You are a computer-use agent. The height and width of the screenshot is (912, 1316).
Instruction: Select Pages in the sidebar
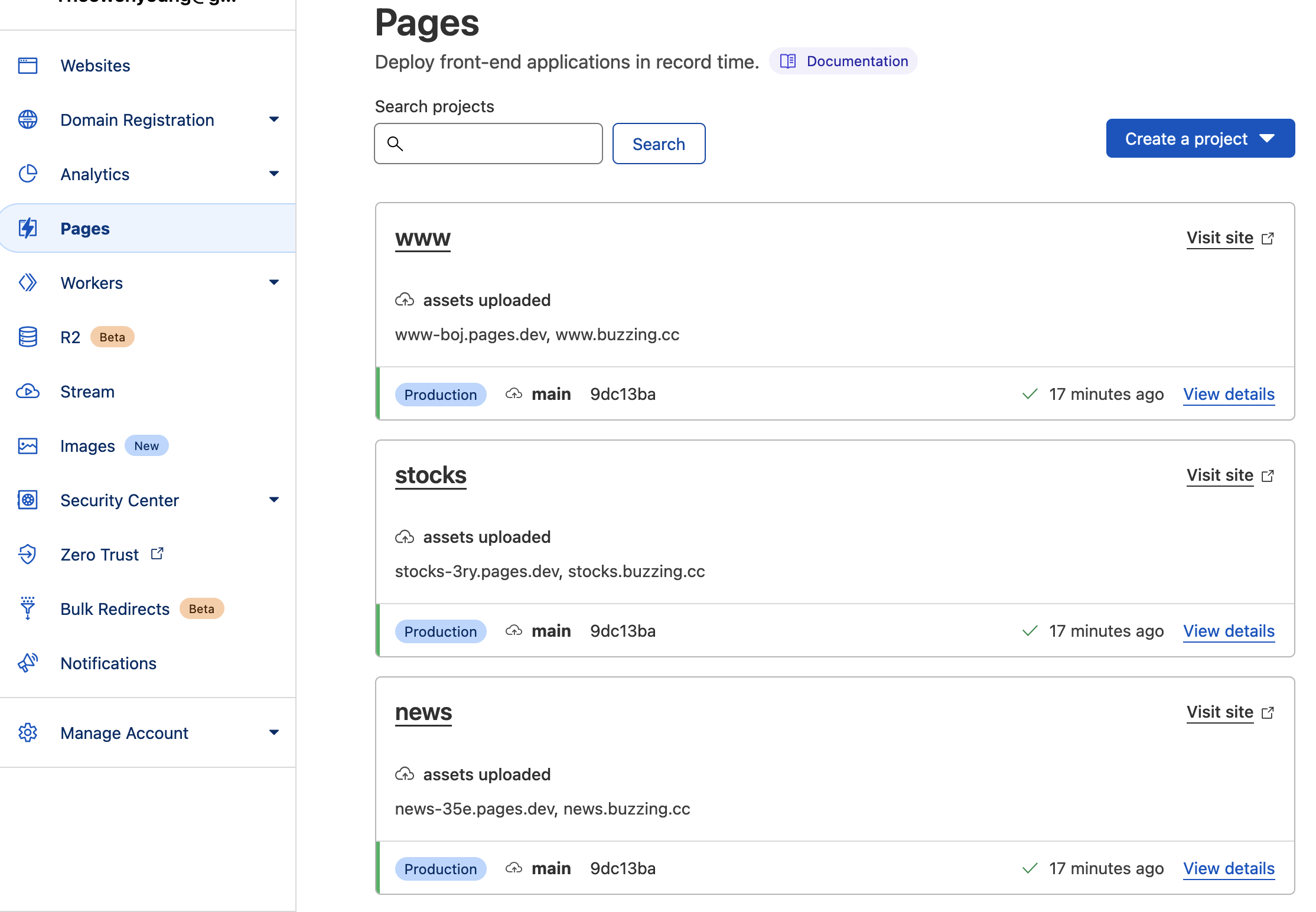coord(148,229)
